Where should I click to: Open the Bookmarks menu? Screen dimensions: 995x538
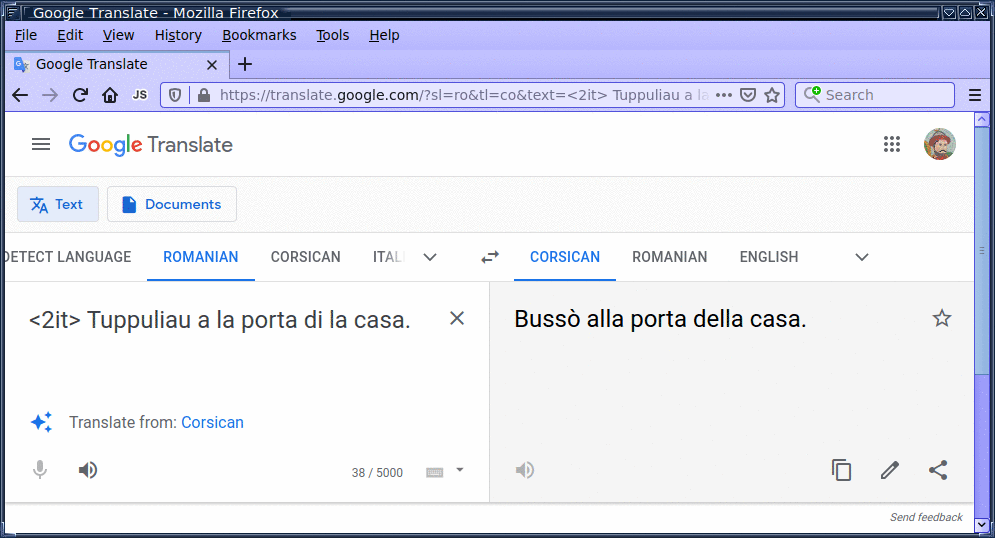click(259, 36)
